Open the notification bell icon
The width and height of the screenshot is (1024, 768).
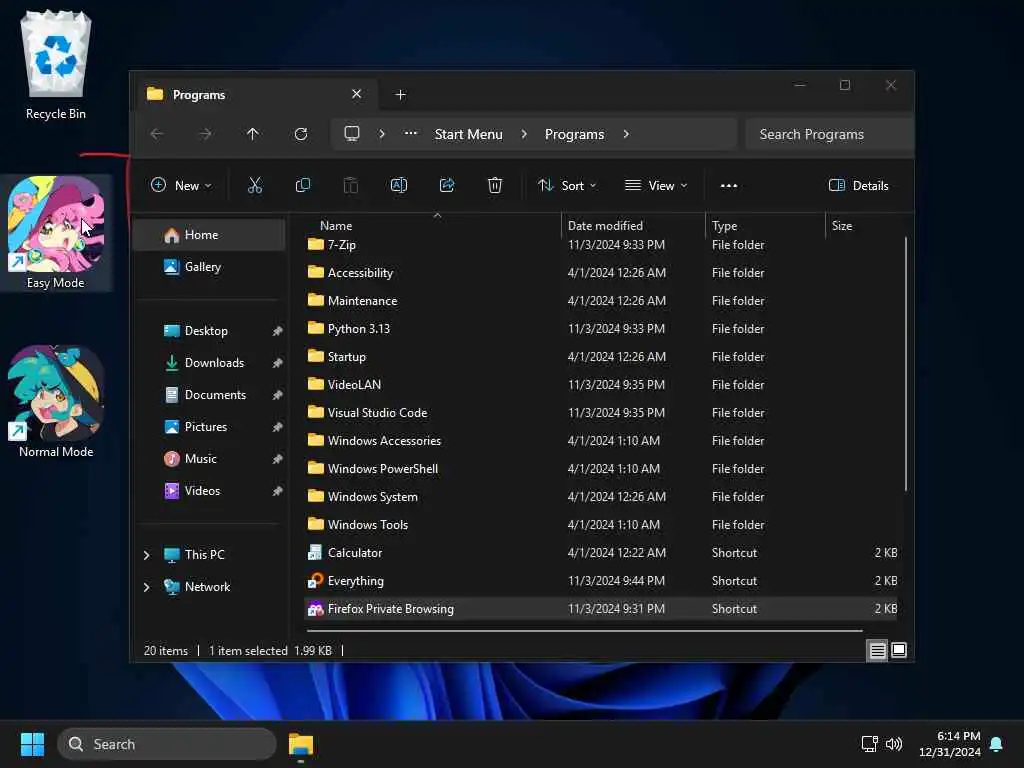click(997, 744)
